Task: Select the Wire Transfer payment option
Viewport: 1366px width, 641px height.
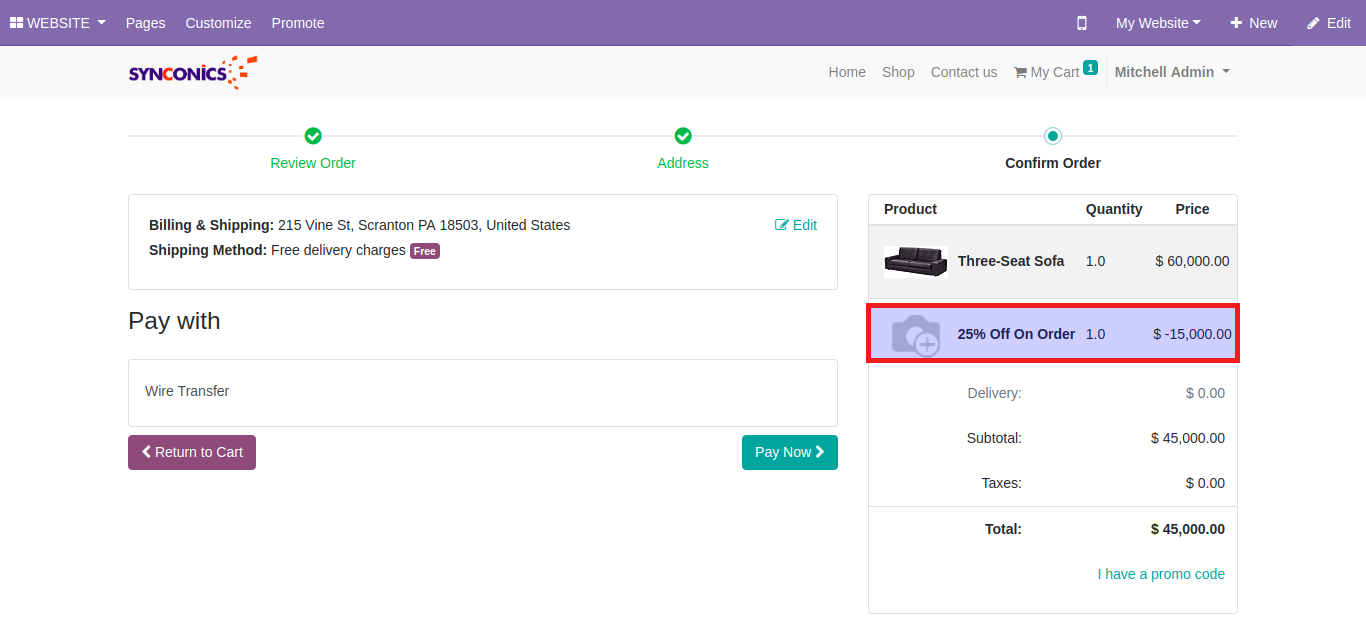Action: point(187,391)
